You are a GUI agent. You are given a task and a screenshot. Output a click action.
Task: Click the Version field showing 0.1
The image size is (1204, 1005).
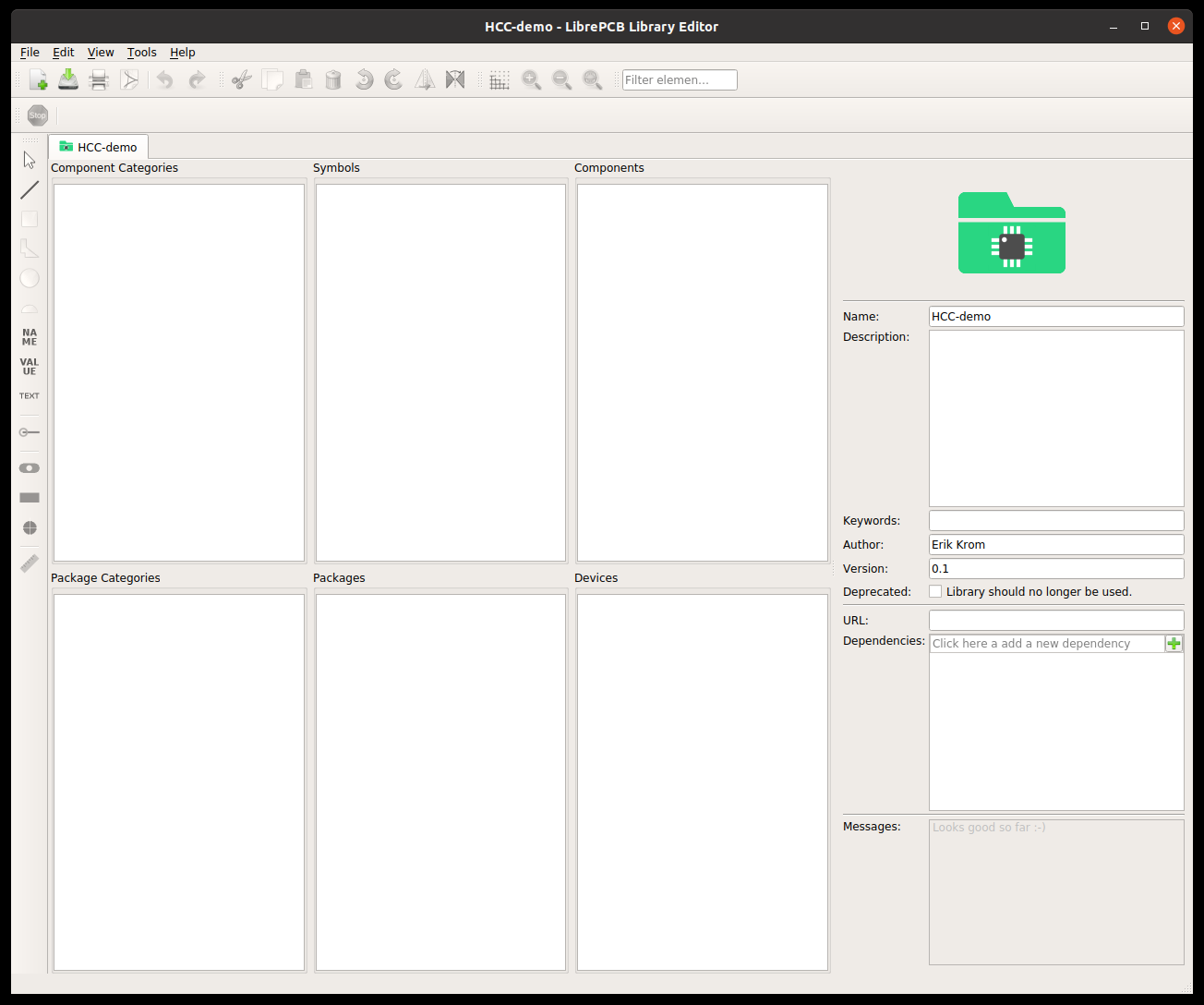tap(1056, 569)
